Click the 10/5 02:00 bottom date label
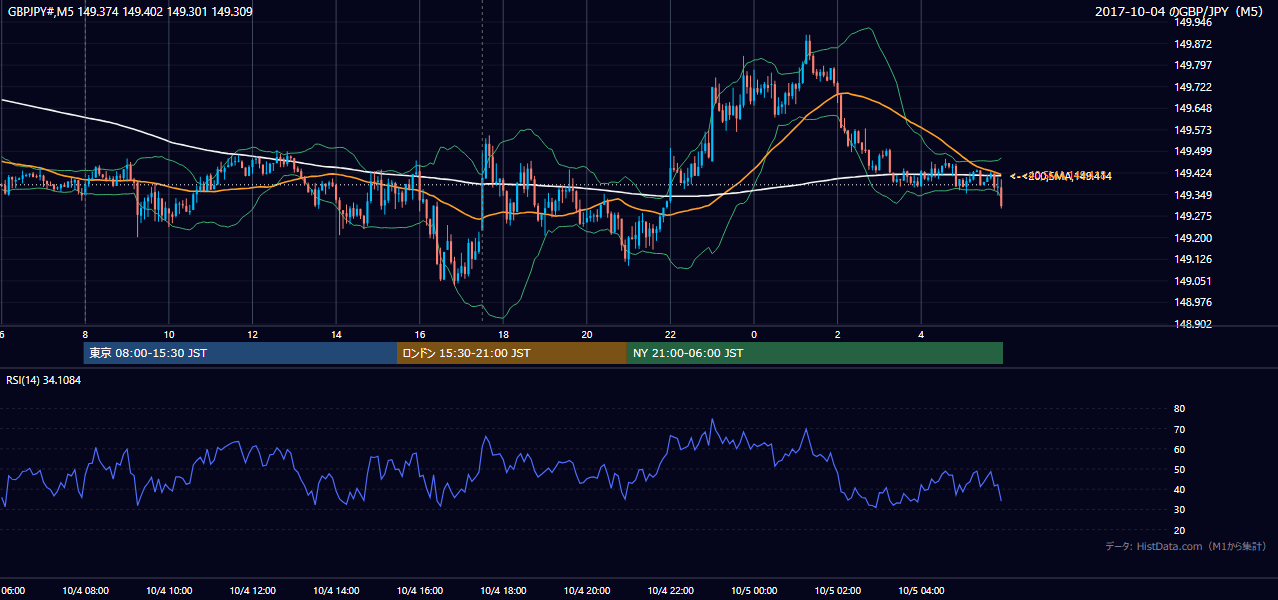Viewport: 1278px width, 600px height. 838,590
